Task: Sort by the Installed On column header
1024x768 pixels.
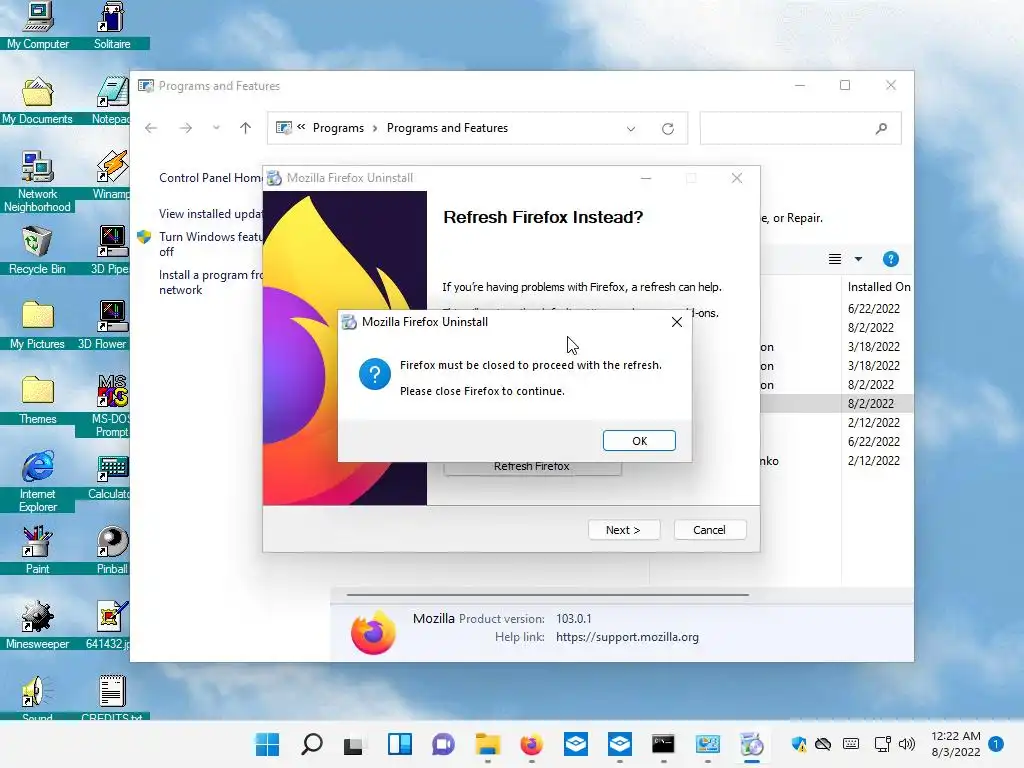Action: coord(878,287)
